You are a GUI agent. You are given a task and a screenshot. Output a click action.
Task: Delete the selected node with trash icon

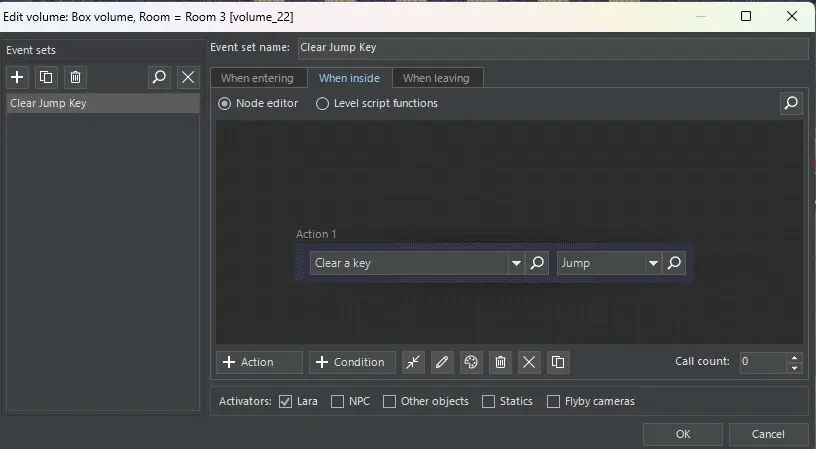(x=500, y=362)
